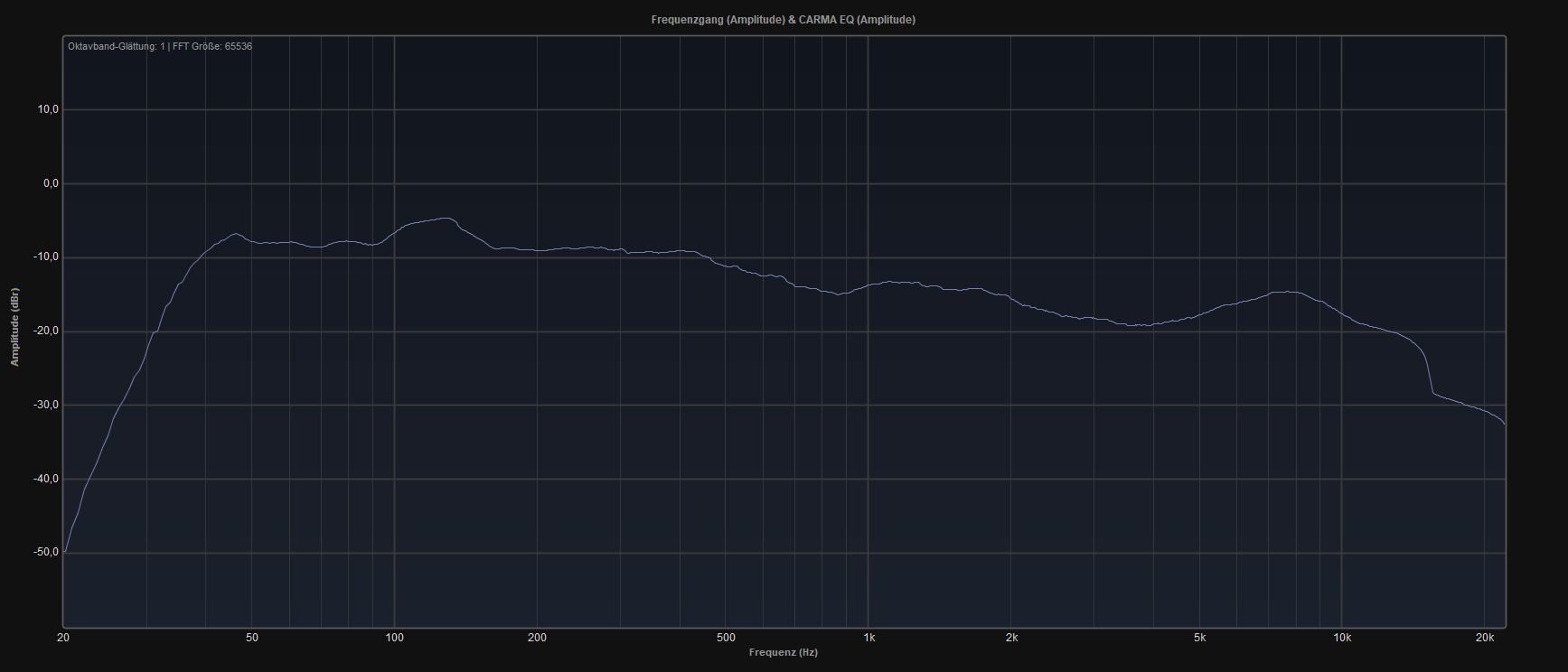The width and height of the screenshot is (1568, 672).
Task: Click the Amplitude (dBr) y-axis title
Action: (14, 327)
